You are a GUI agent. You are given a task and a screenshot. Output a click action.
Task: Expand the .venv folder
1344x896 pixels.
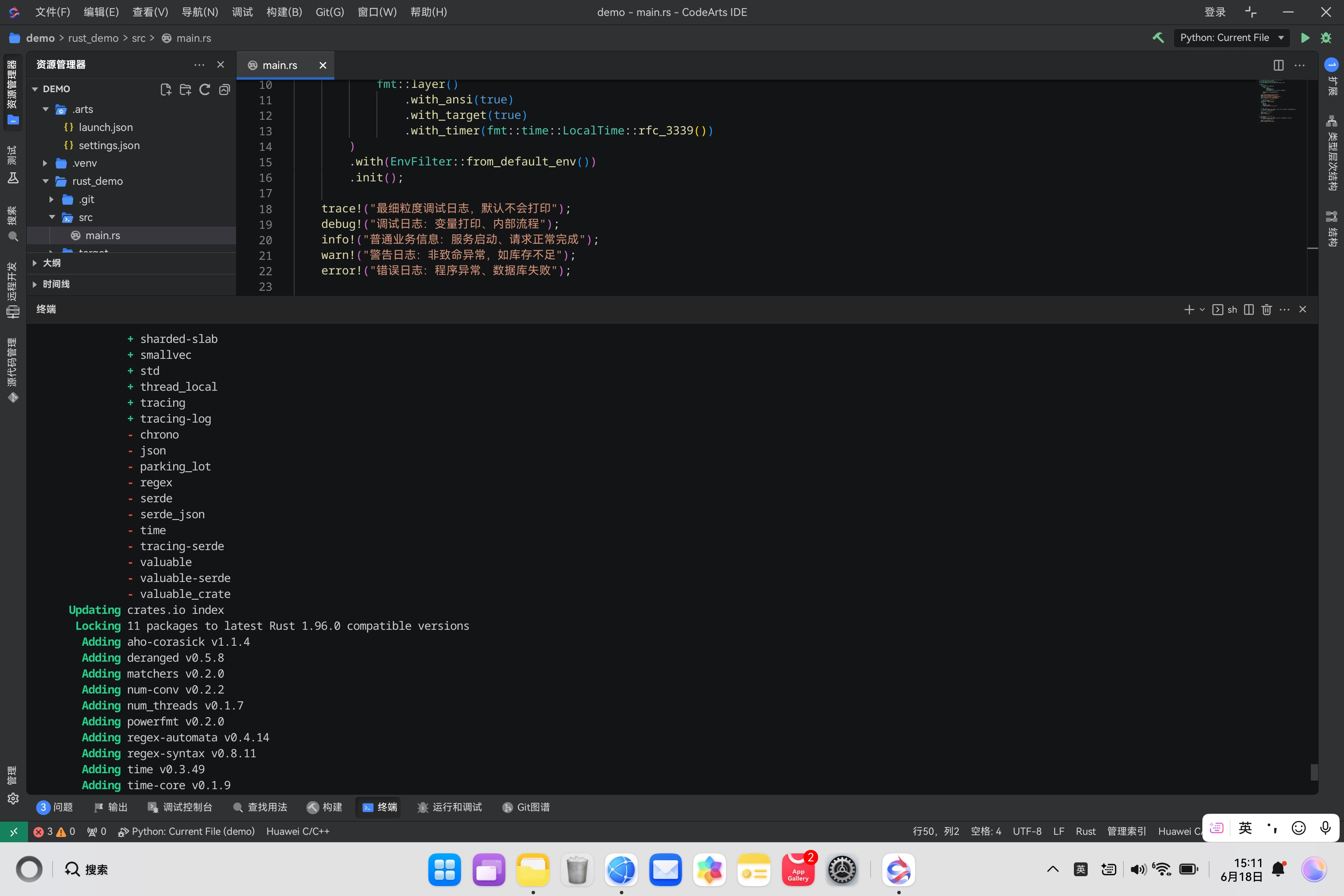pos(46,163)
